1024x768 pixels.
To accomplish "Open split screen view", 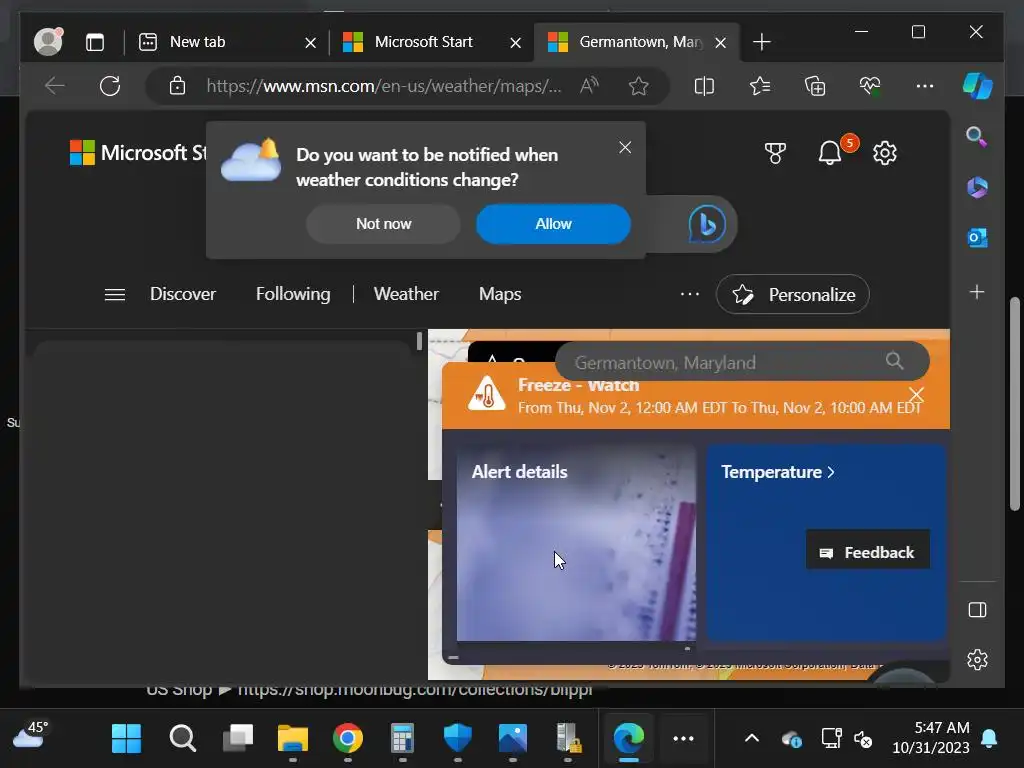I will 704,86.
